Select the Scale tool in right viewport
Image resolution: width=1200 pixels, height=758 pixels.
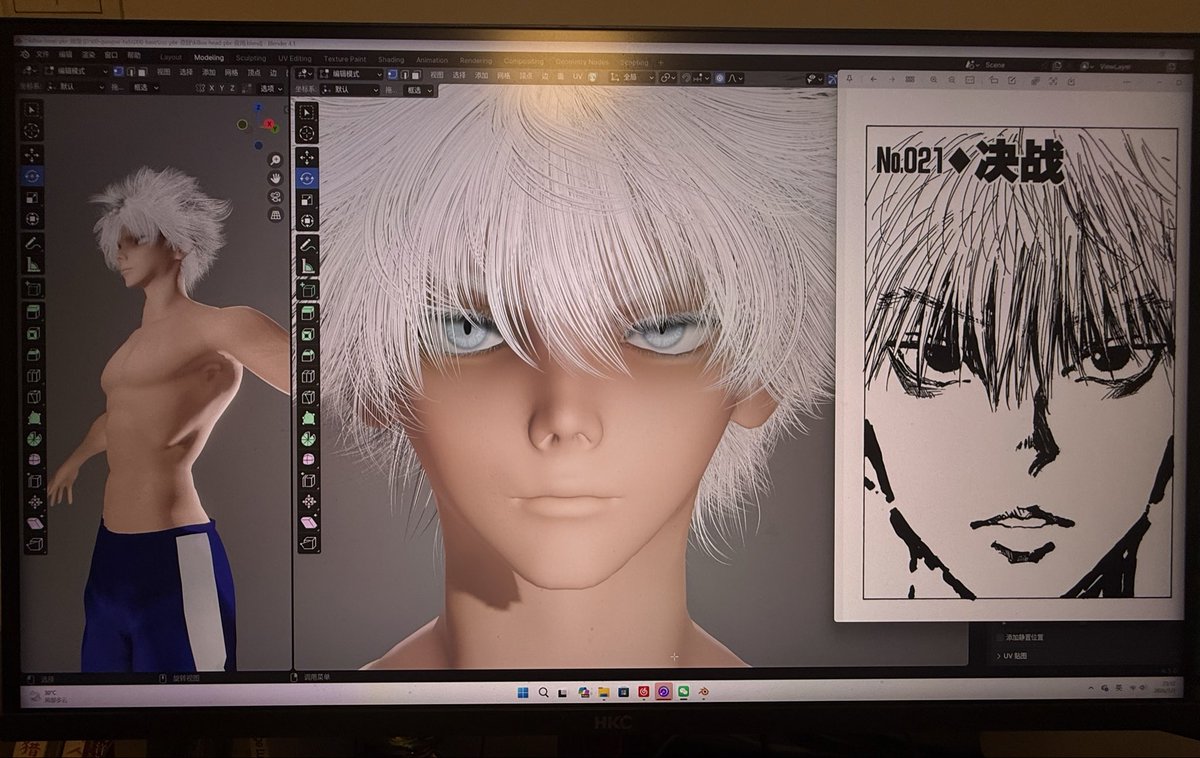coord(308,199)
